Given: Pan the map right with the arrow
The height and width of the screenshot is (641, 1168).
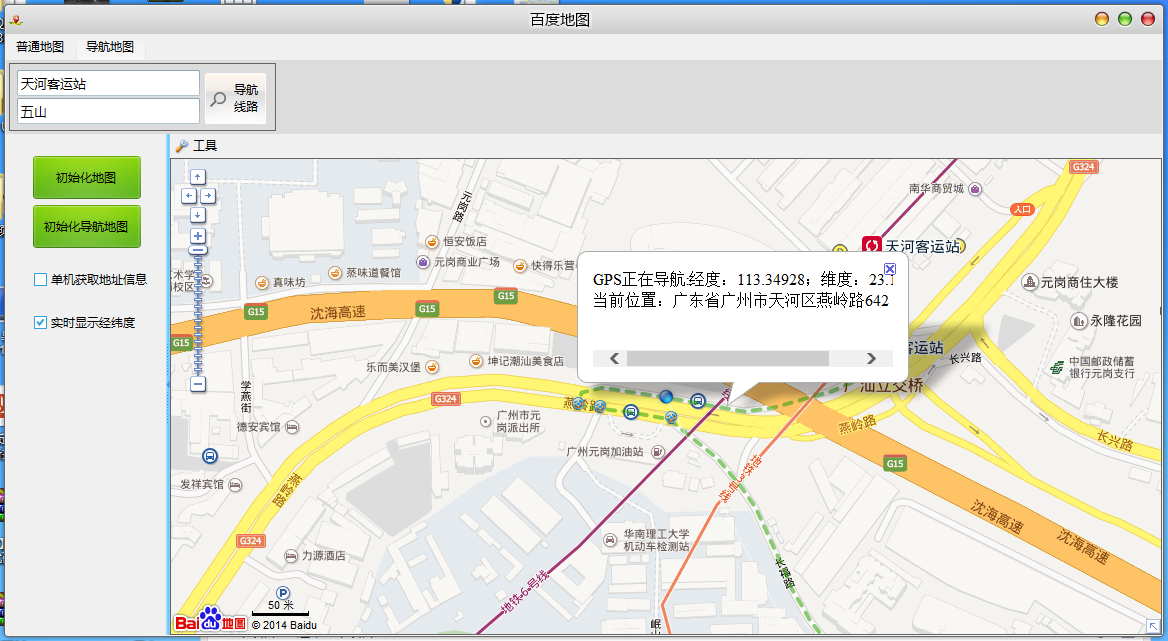Looking at the screenshot, I should [208, 196].
